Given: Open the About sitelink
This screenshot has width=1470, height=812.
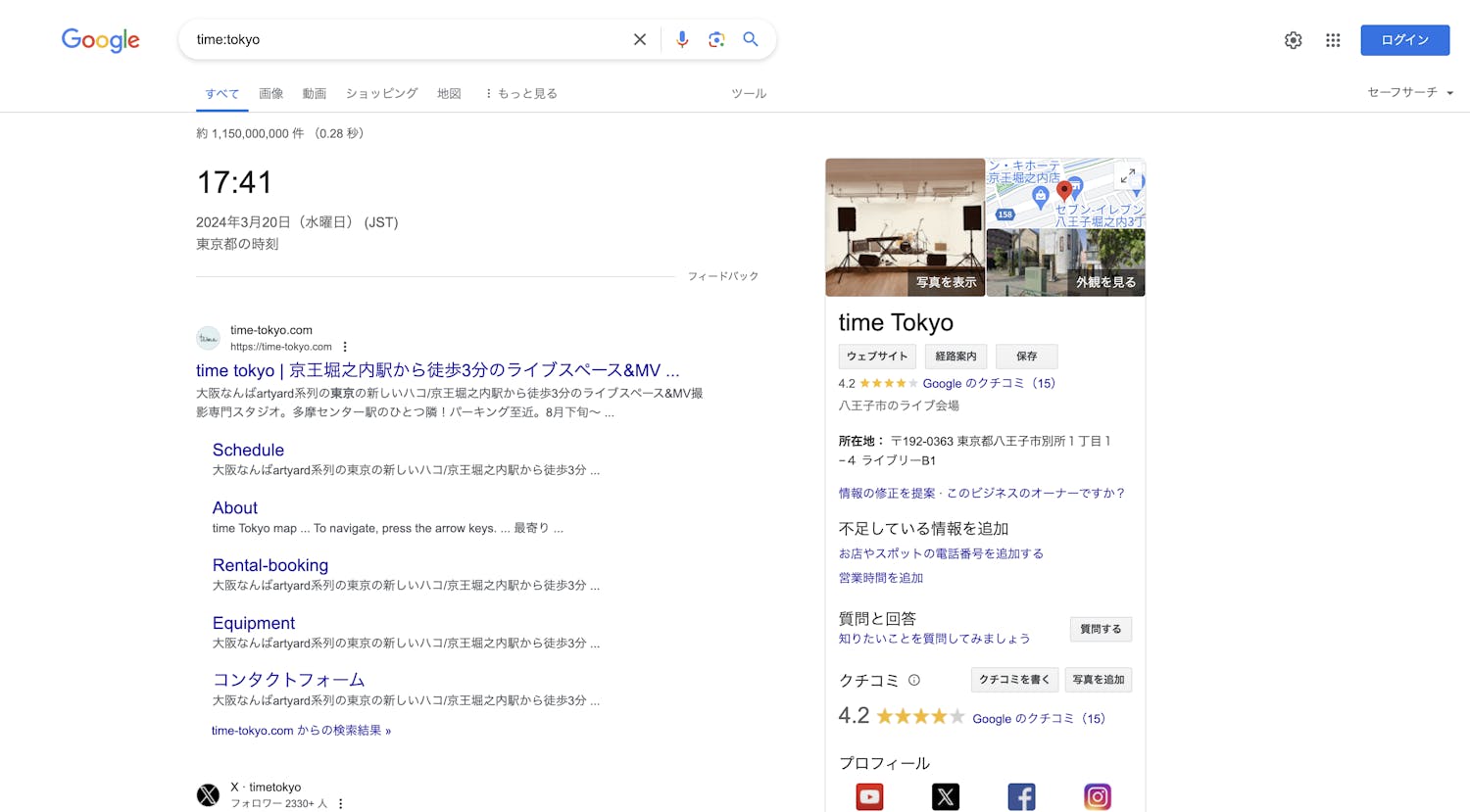Looking at the screenshot, I should coord(235,508).
